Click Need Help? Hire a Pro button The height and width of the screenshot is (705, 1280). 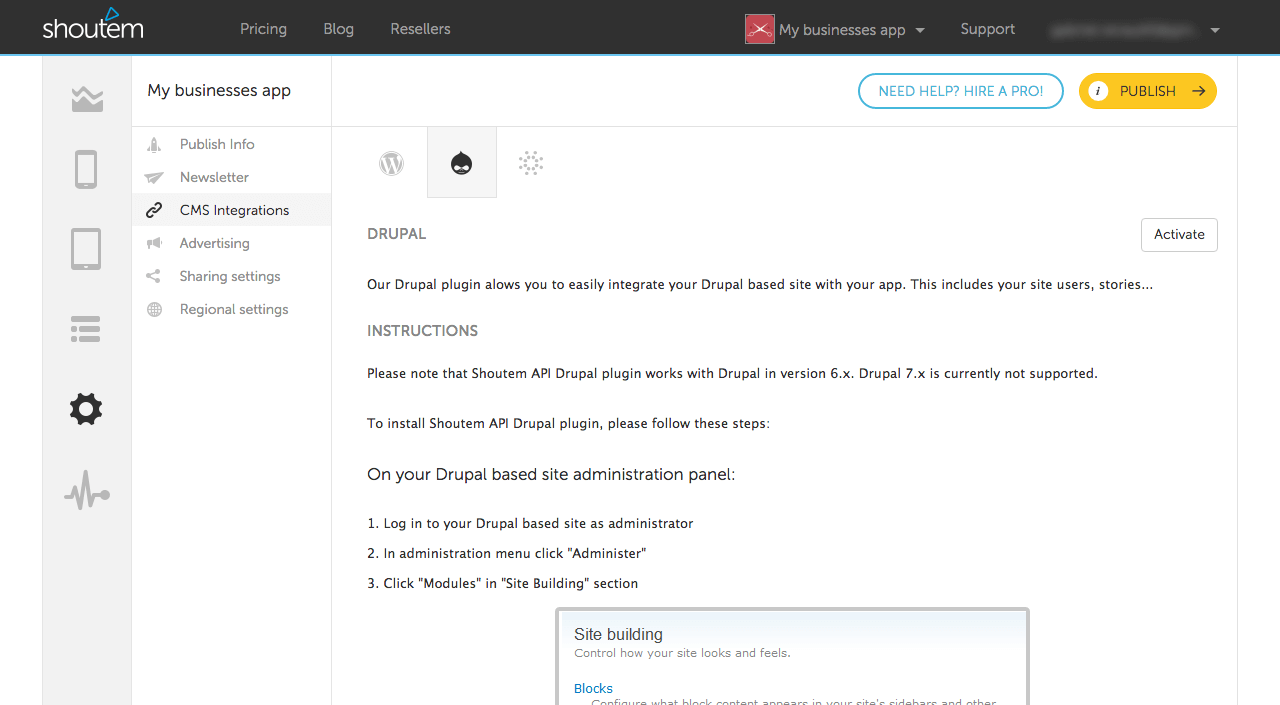click(x=960, y=91)
